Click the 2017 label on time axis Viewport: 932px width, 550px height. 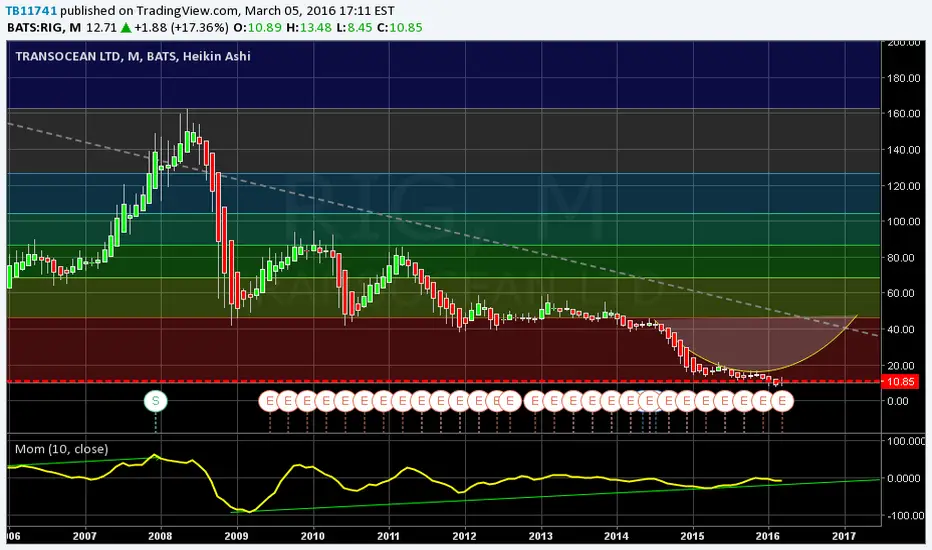[x=844, y=536]
